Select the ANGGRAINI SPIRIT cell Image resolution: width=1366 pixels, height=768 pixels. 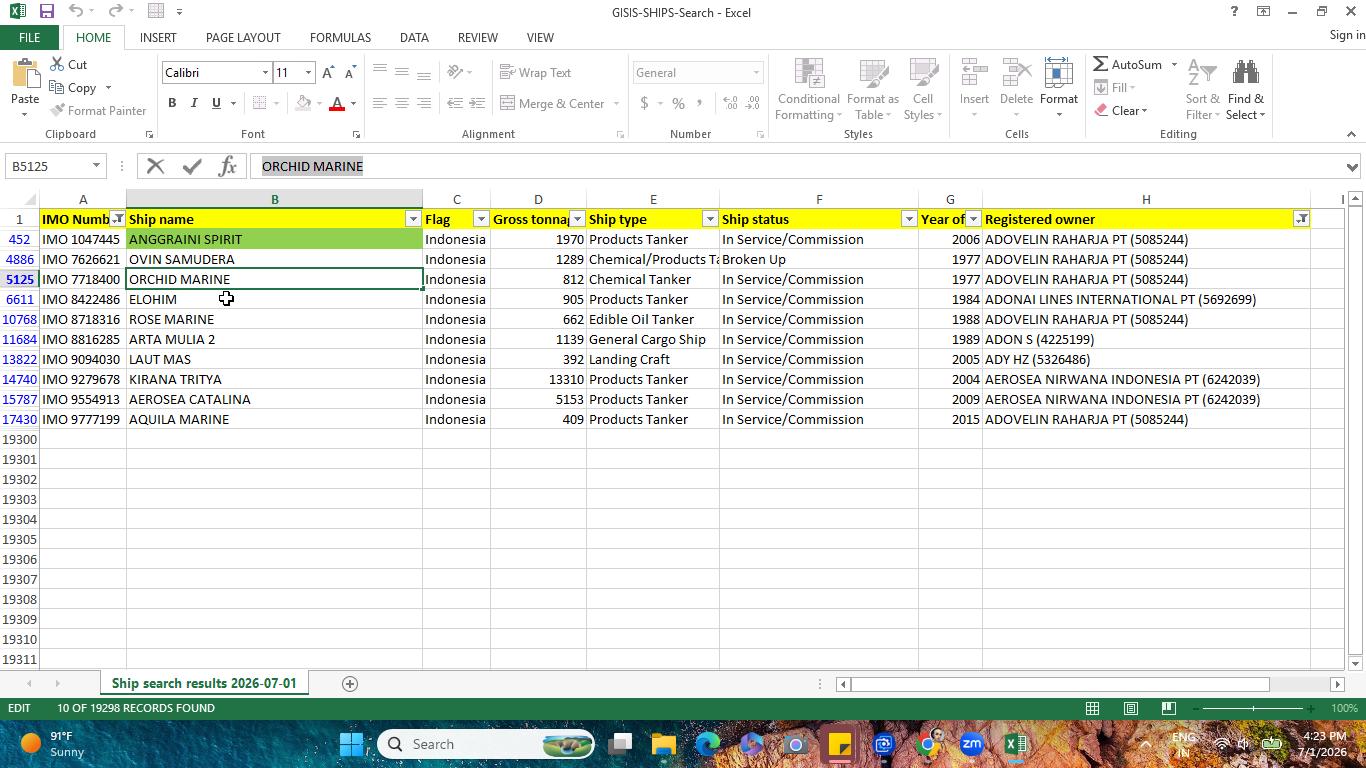274,239
